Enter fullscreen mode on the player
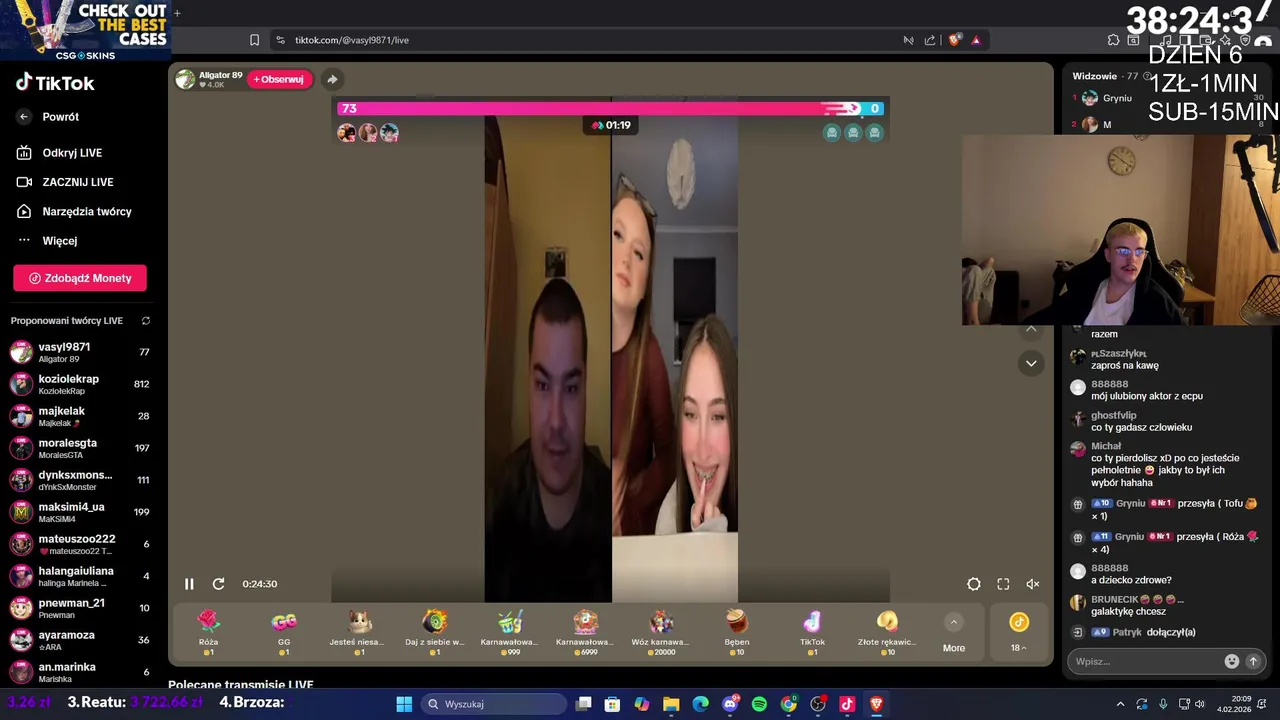Image resolution: width=1280 pixels, height=720 pixels. pyautogui.click(x=1003, y=584)
